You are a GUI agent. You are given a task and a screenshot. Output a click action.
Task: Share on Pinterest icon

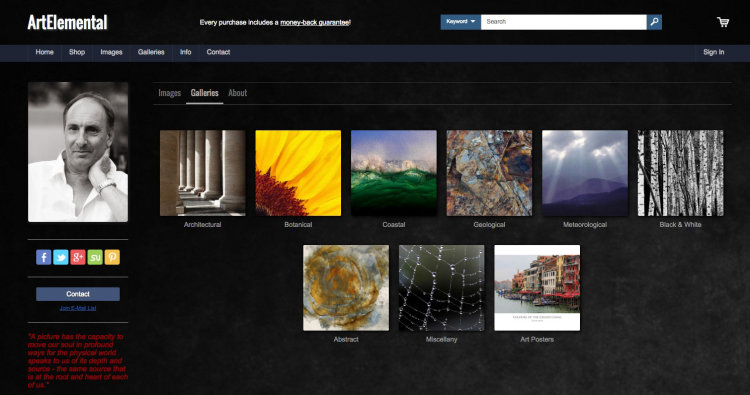pyautogui.click(x=112, y=257)
